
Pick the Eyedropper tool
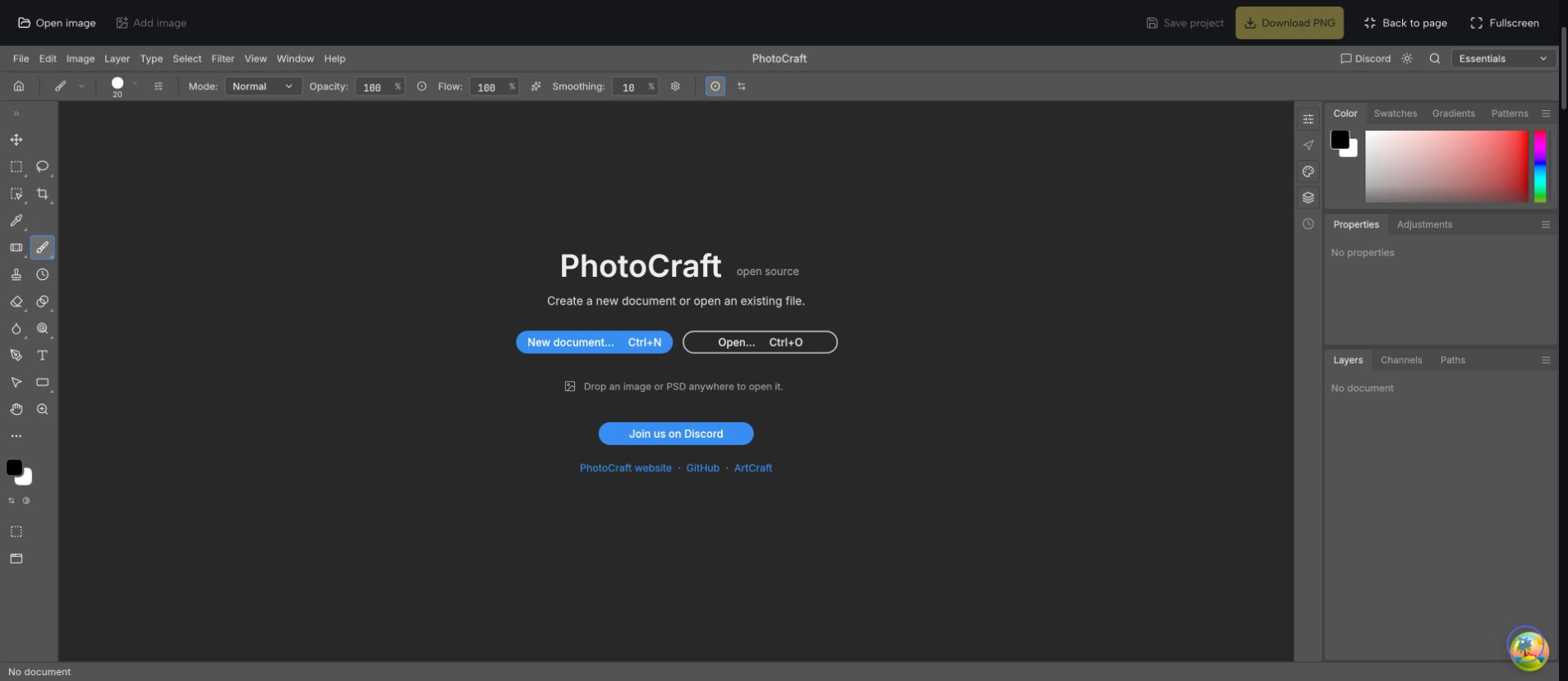16,221
